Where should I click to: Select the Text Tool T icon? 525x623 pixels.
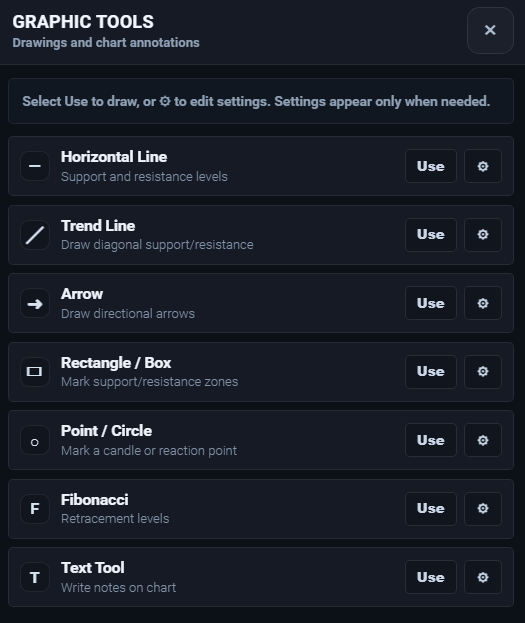click(35, 577)
